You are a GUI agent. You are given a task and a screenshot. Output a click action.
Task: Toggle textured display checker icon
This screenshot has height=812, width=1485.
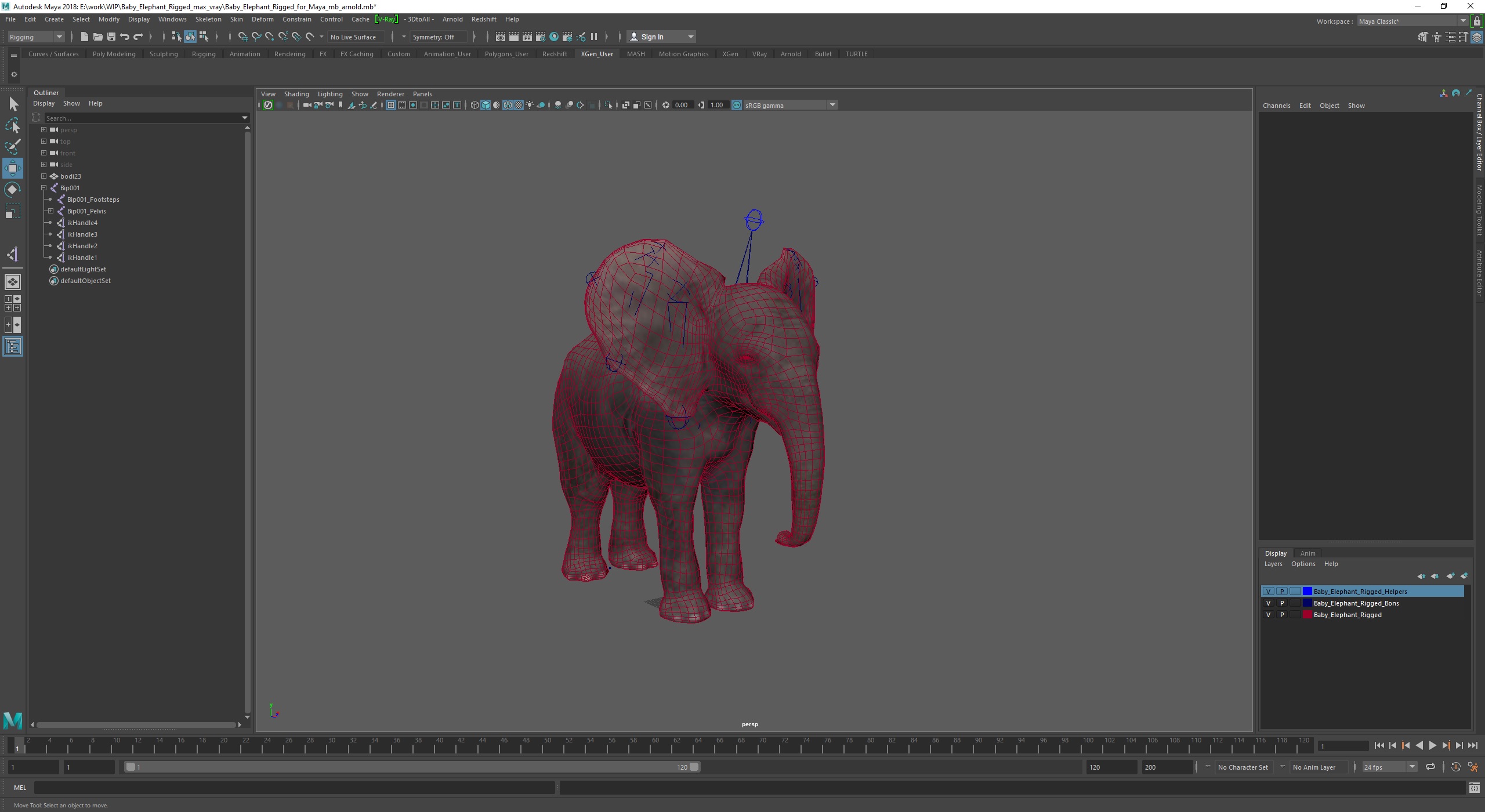click(x=519, y=105)
